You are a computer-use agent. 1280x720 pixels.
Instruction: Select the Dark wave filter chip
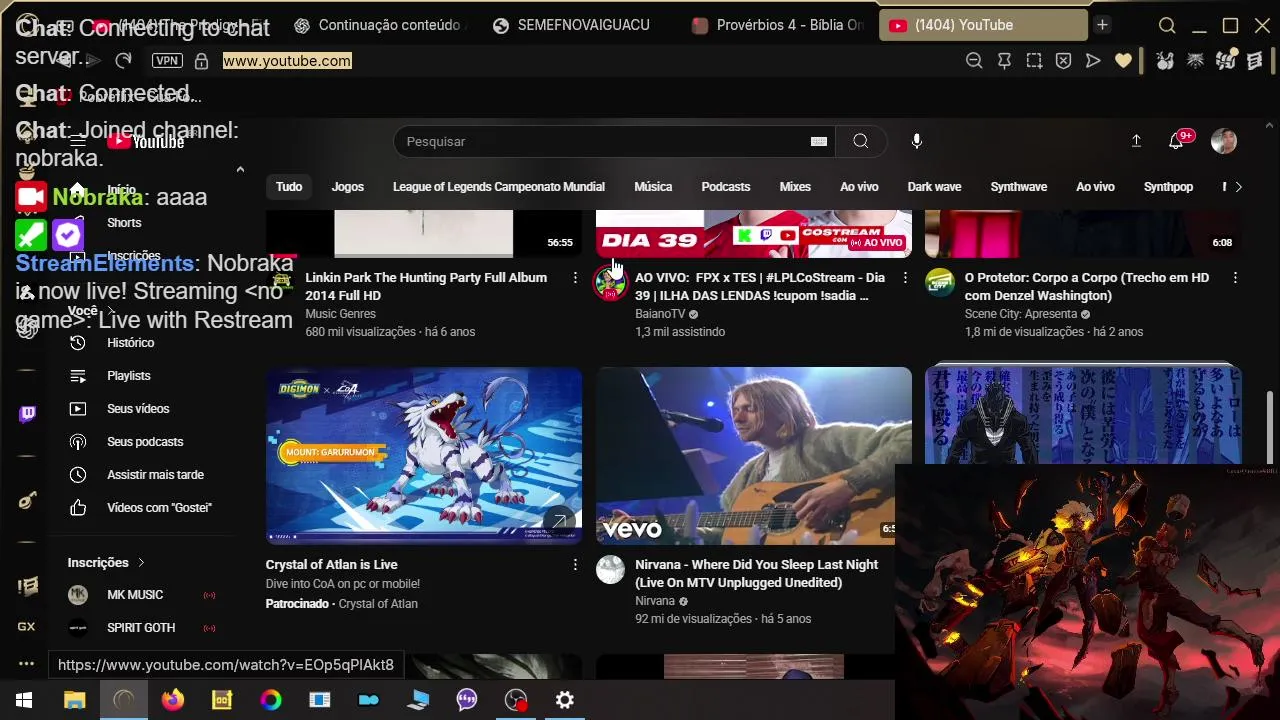pos(934,187)
